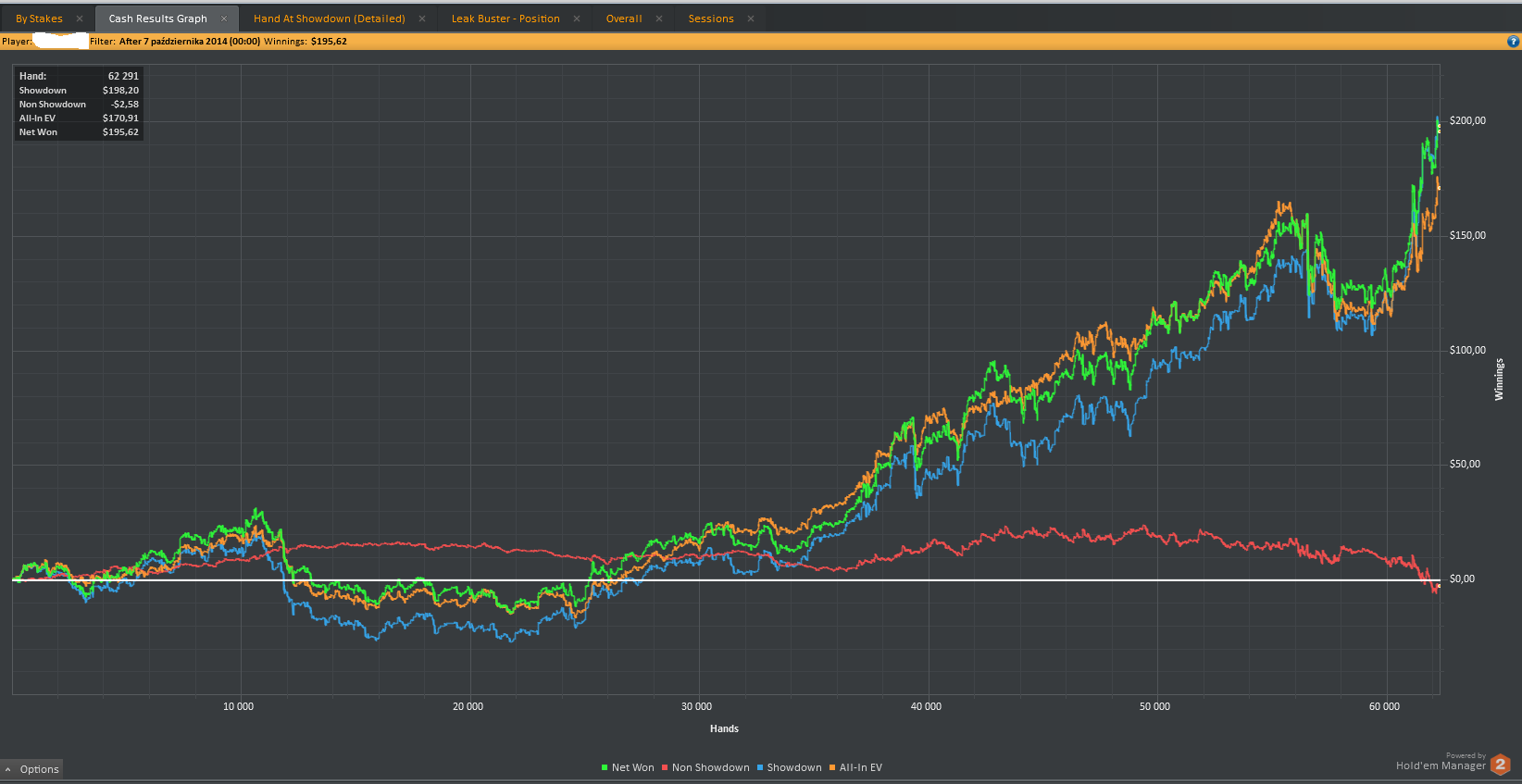Click the Net Won value in stats box
The image size is (1522, 784).
[120, 132]
